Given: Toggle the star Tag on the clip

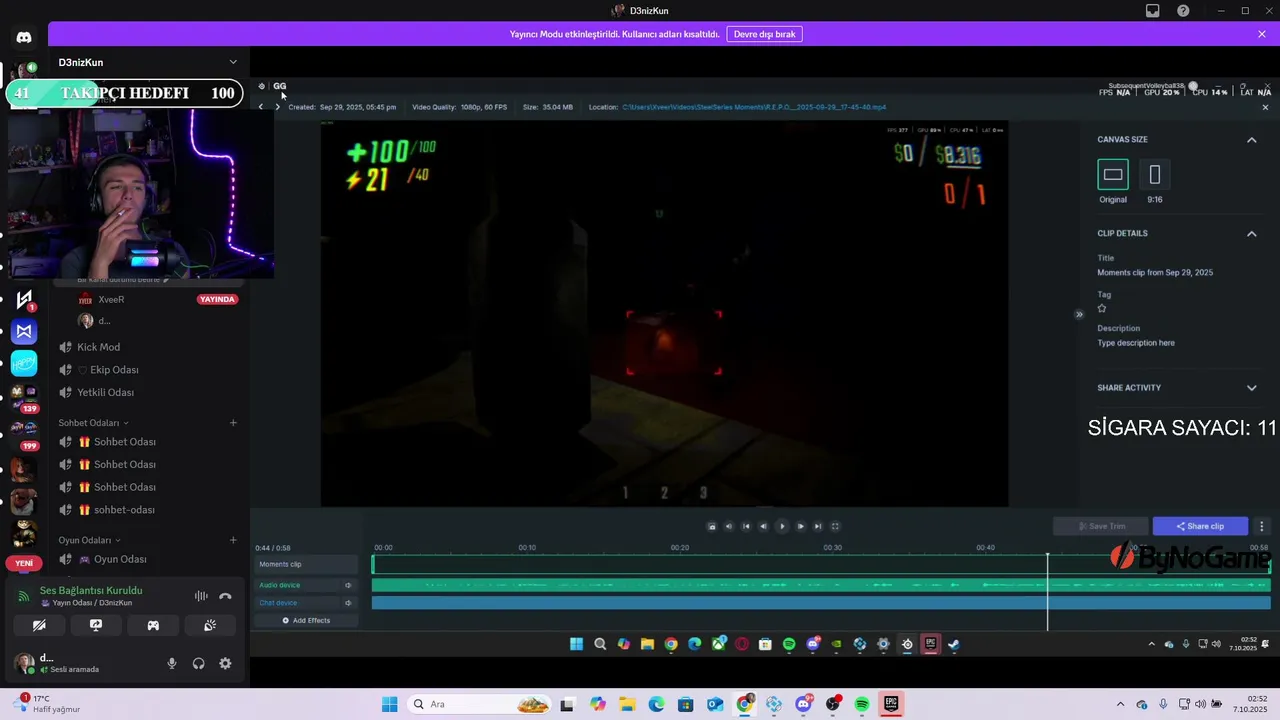Looking at the screenshot, I should 1102,309.
